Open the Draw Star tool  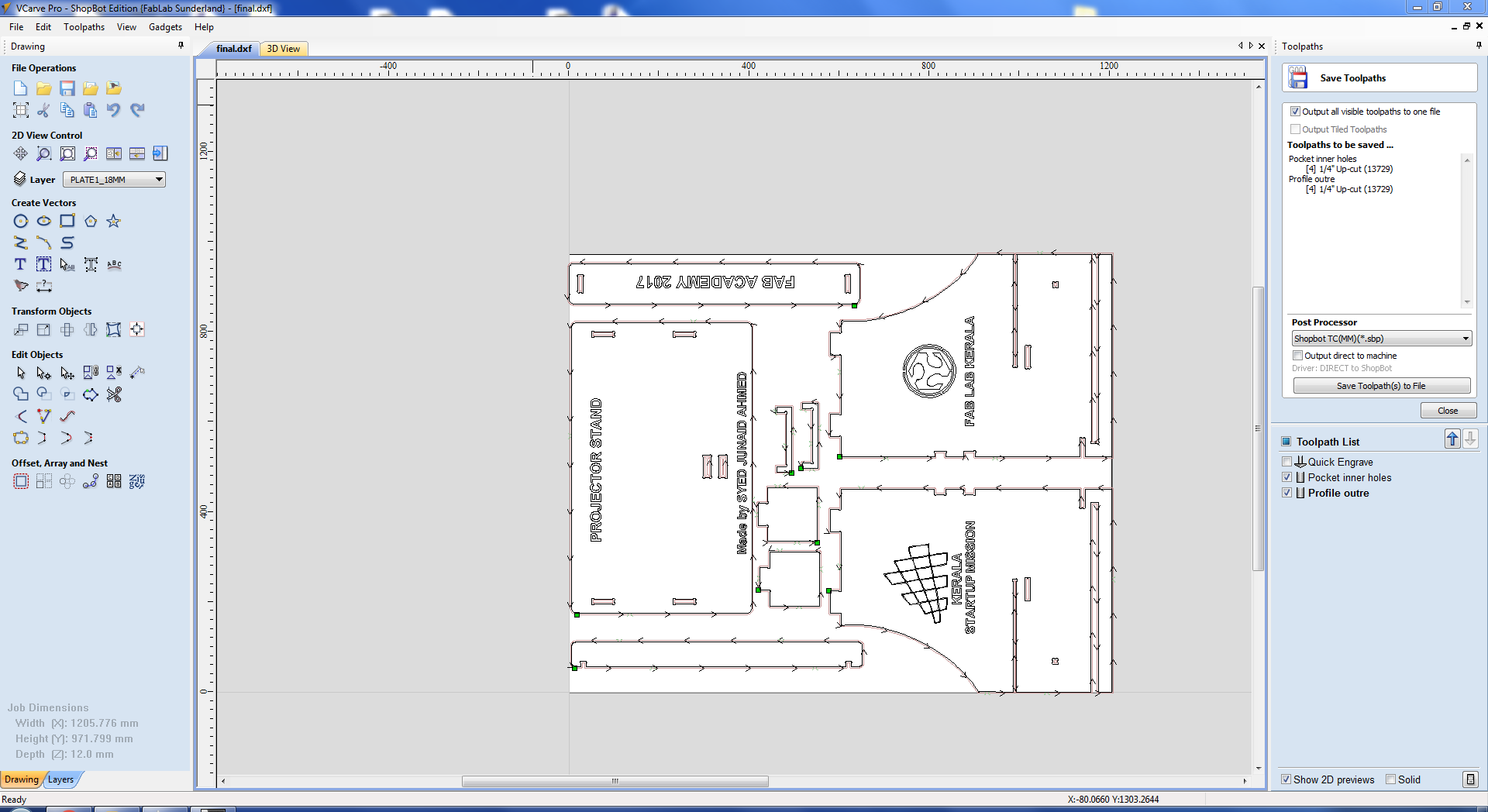coord(114,221)
